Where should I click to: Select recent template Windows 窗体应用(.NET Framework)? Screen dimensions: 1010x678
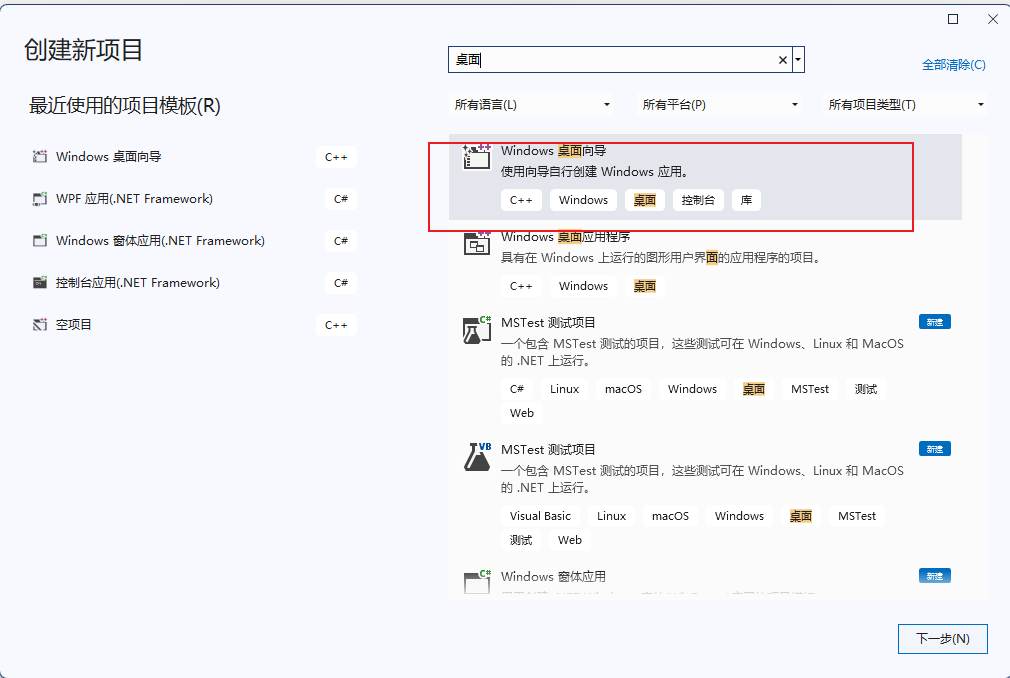[x=160, y=241]
